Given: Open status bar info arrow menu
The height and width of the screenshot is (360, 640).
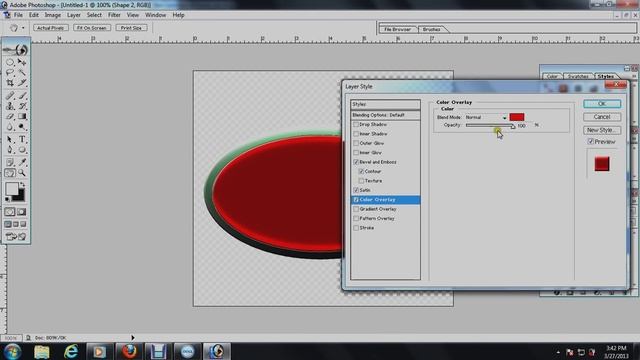Looking at the screenshot, I should tap(133, 338).
